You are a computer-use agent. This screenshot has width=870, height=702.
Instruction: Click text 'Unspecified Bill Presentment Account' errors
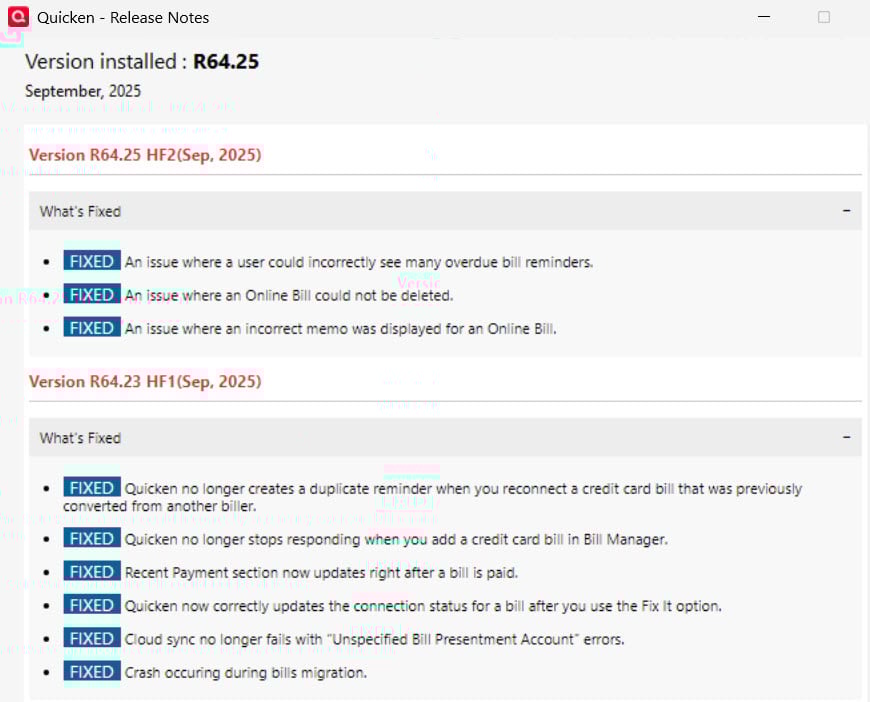pyautogui.click(x=375, y=639)
